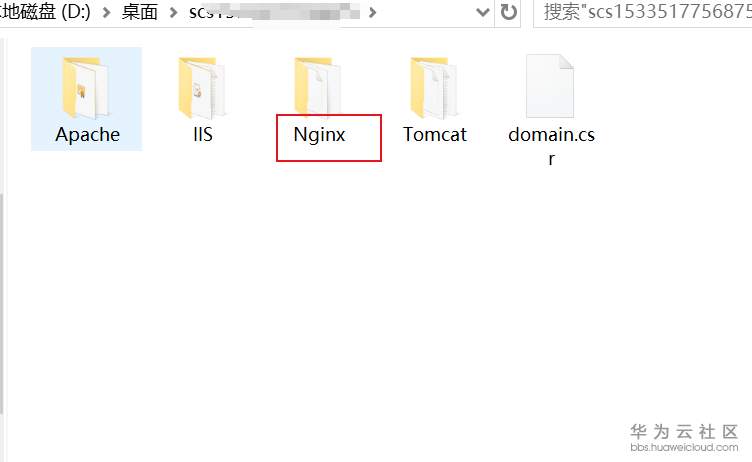752x462 pixels.
Task: Open the address bar history dropdown
Action: pos(482,12)
